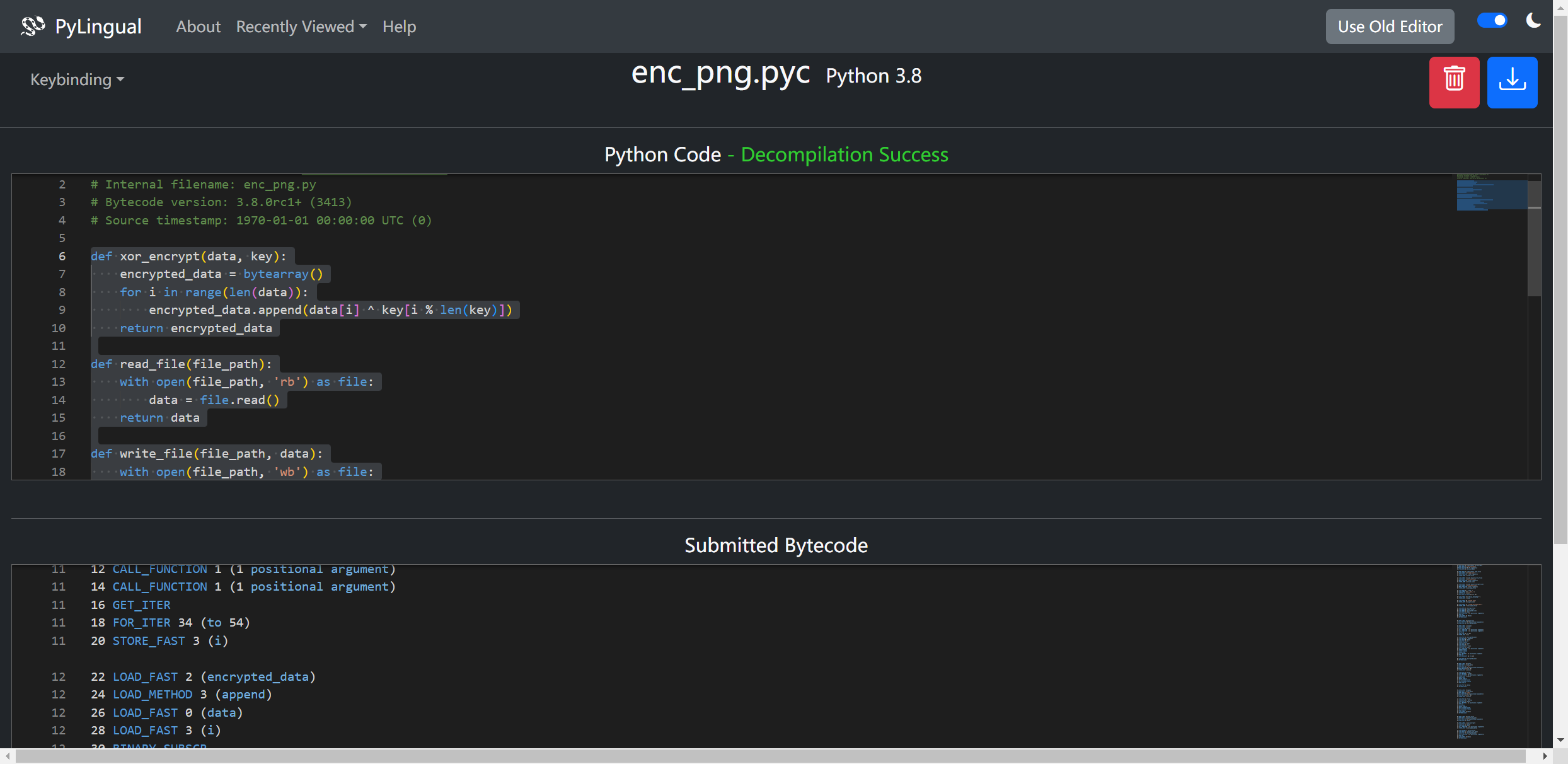Image resolution: width=1568 pixels, height=764 pixels.
Task: Click the Python code minimap
Action: coord(1491,195)
